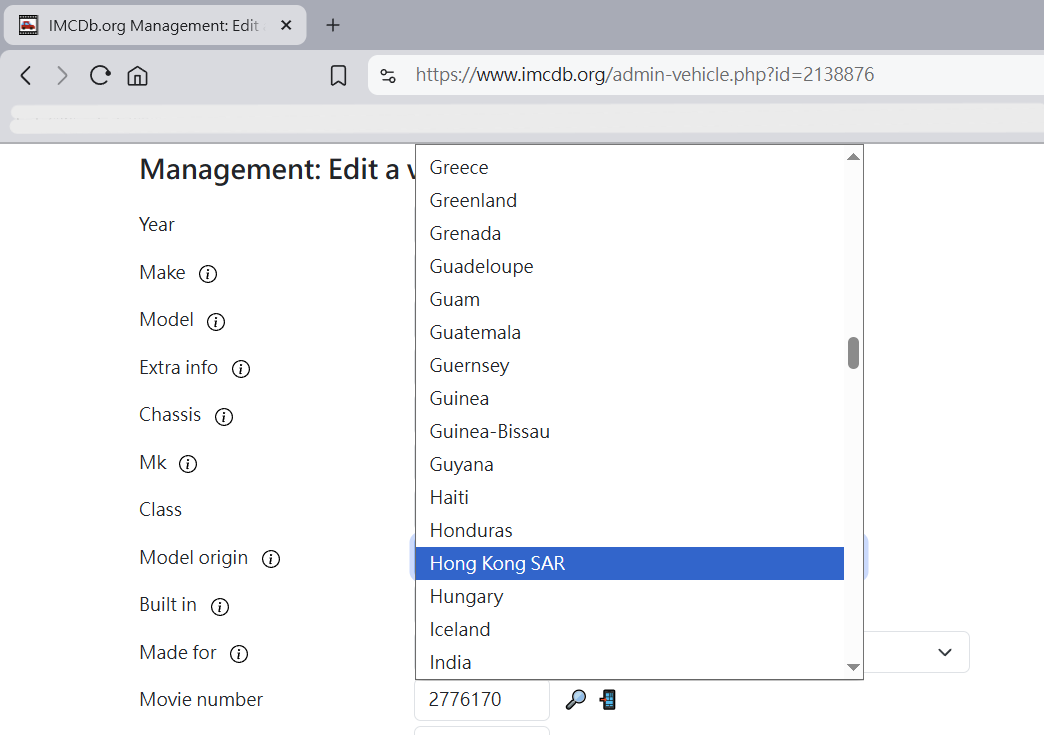Open info icon for Model origin

[271, 559]
